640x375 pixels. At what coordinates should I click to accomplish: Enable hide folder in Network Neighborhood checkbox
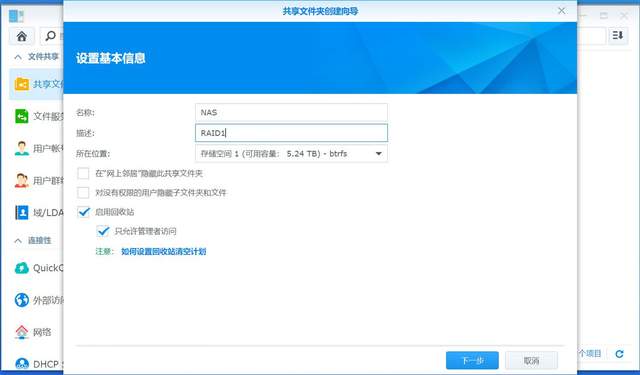[x=83, y=173]
